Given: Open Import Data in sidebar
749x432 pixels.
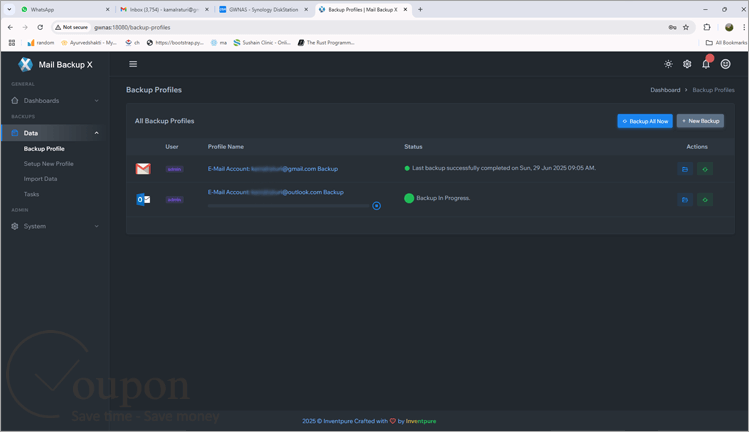Looking at the screenshot, I should [x=40, y=179].
